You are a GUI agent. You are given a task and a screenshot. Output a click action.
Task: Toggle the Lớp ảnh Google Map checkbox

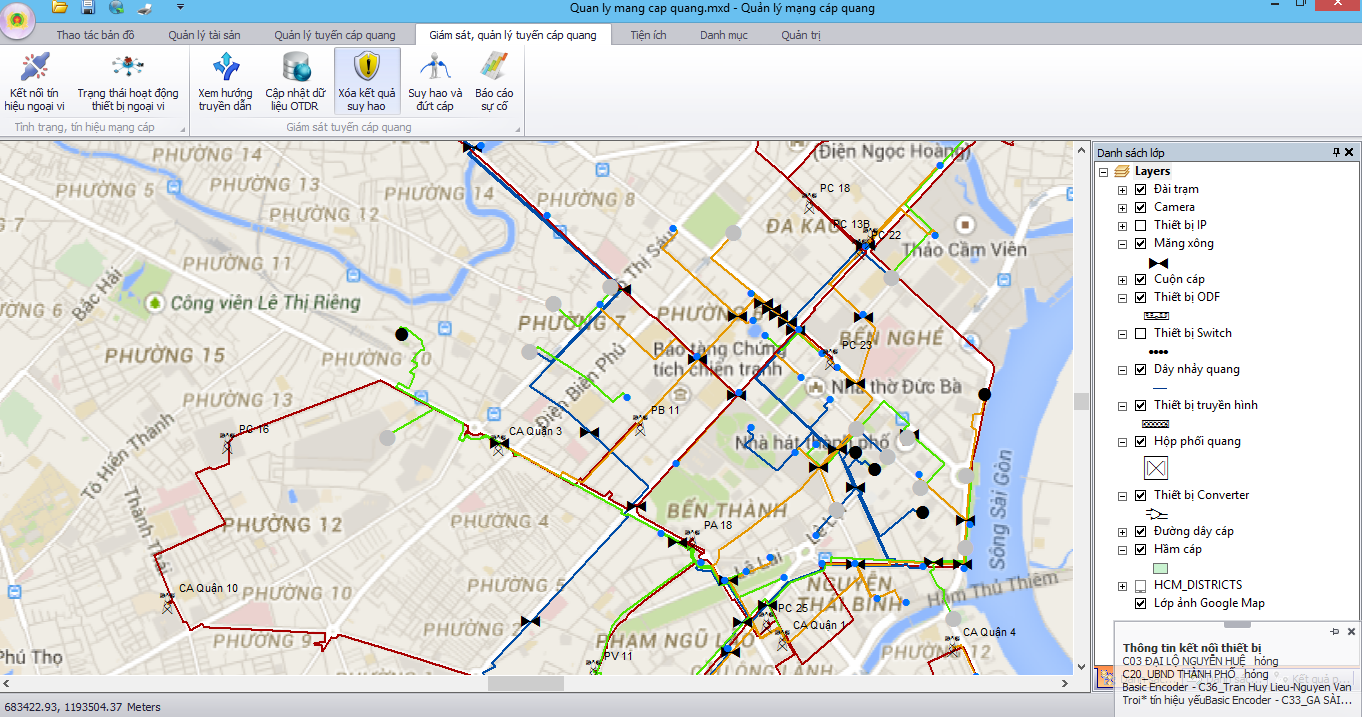[1141, 603]
